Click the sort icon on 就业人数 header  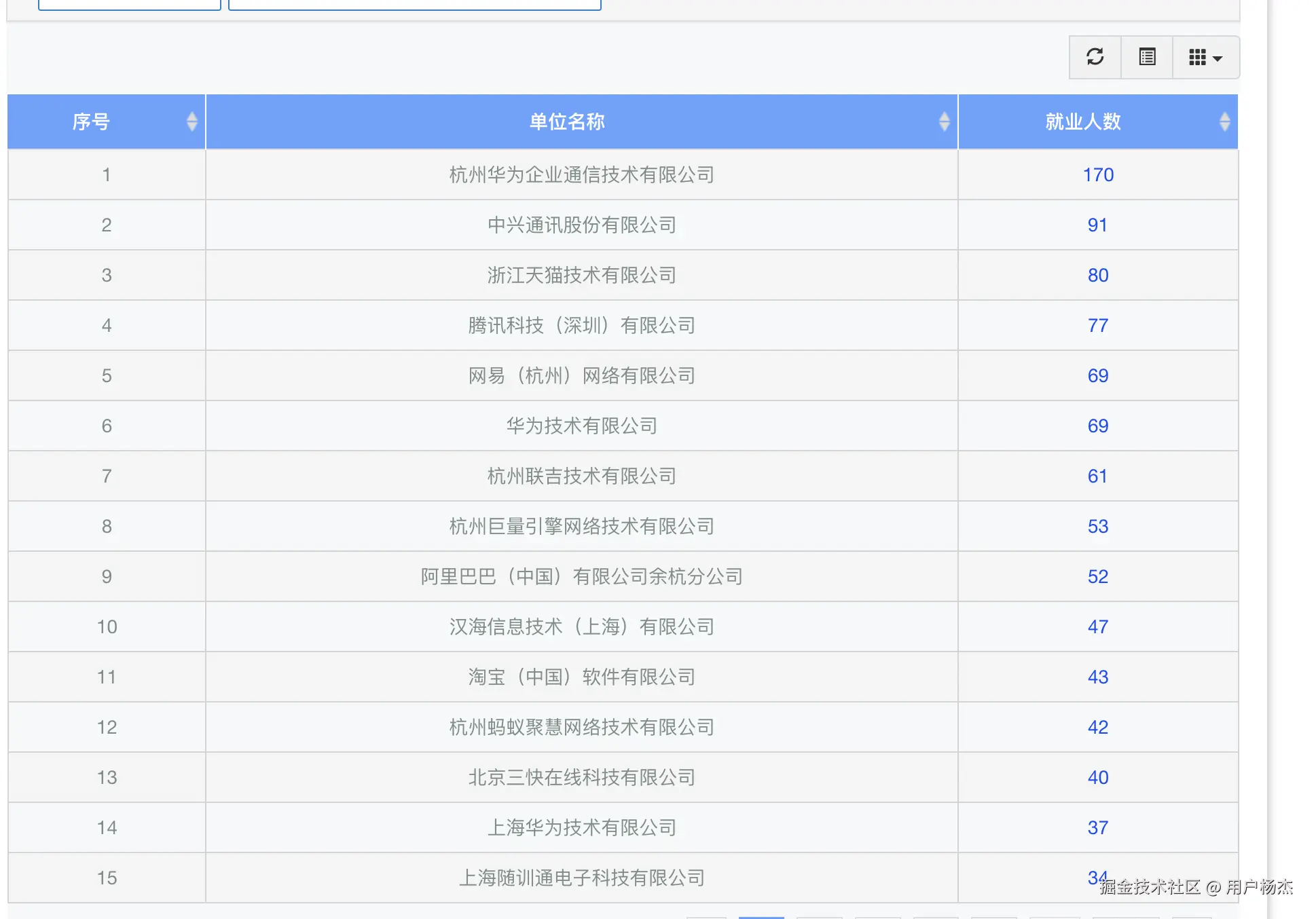click(x=1226, y=121)
